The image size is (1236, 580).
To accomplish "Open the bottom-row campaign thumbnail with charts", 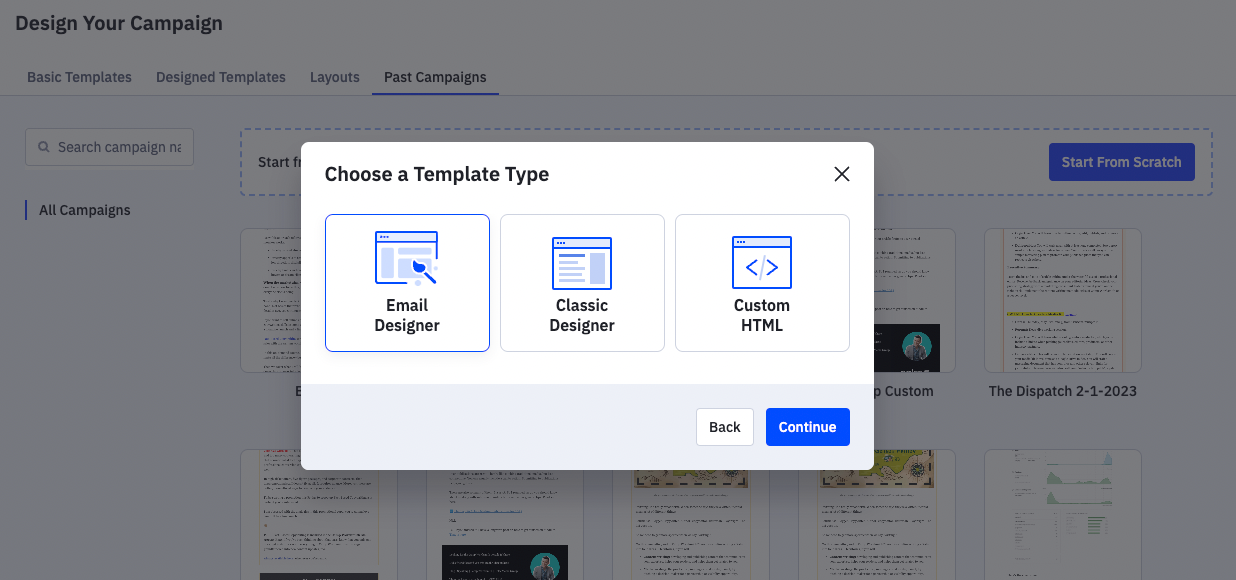I will pos(1063,514).
